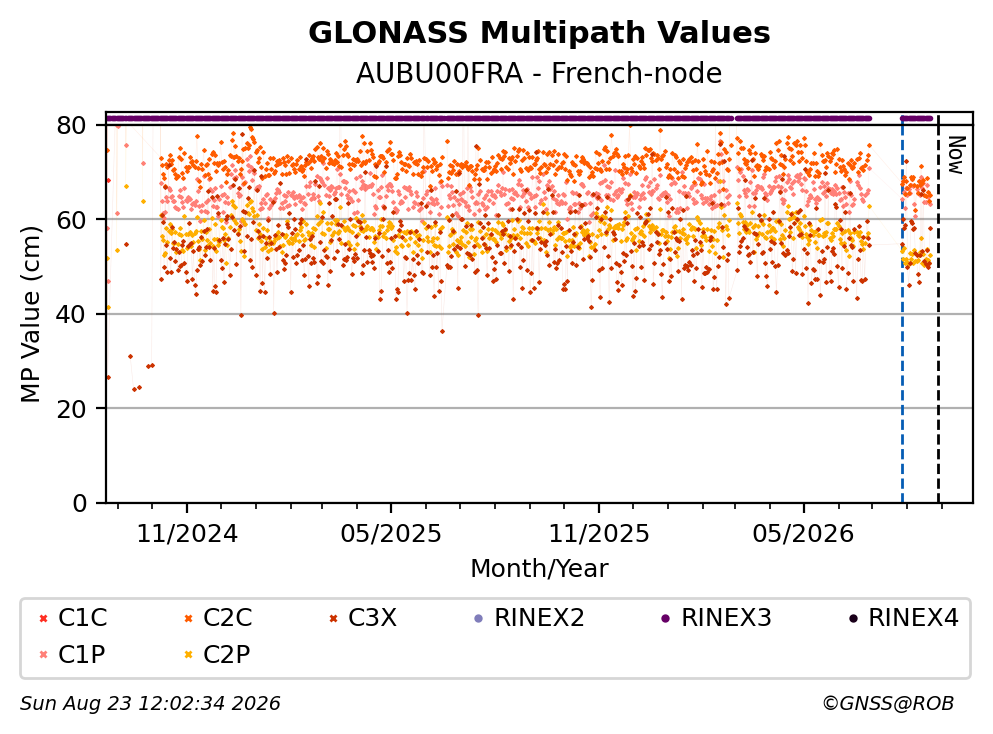Click the RINEX4 legend dot
Image resolution: width=993 pixels, height=734 pixels.
click(x=853, y=618)
